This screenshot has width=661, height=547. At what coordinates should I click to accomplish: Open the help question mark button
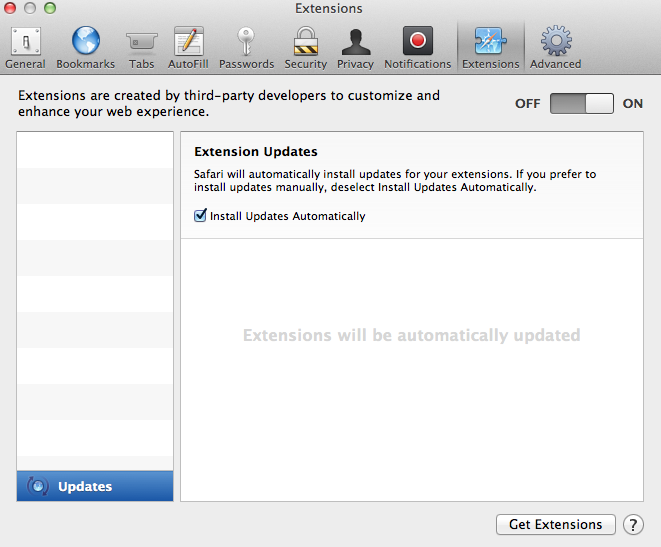click(x=633, y=525)
